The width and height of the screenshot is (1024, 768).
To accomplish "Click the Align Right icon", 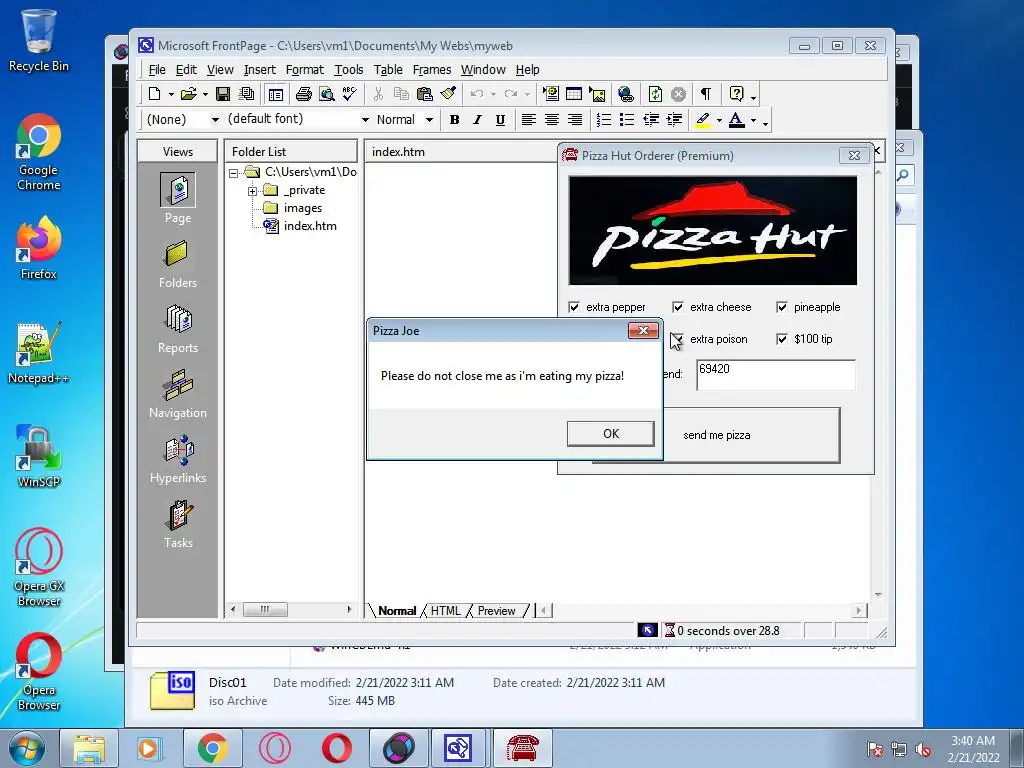I will [575, 120].
